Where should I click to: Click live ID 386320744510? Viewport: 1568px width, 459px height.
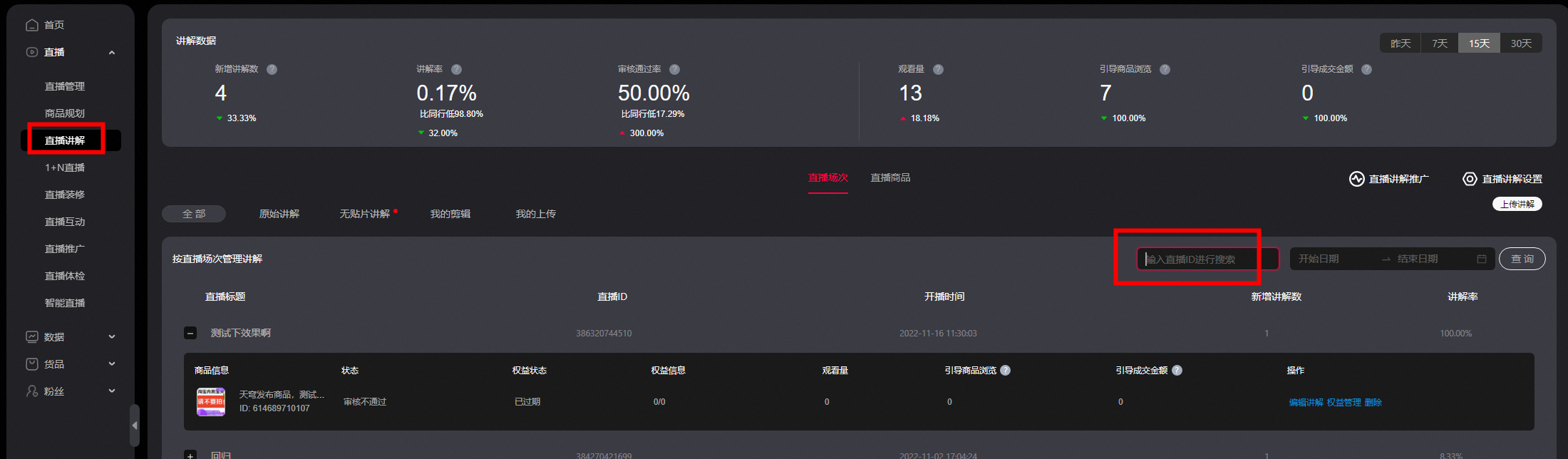click(604, 333)
